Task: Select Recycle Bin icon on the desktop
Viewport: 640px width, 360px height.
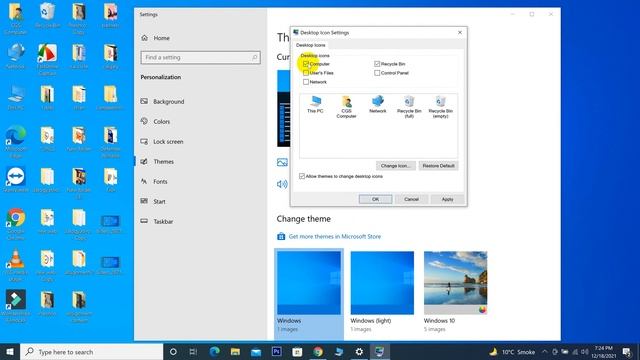Action: (47, 16)
